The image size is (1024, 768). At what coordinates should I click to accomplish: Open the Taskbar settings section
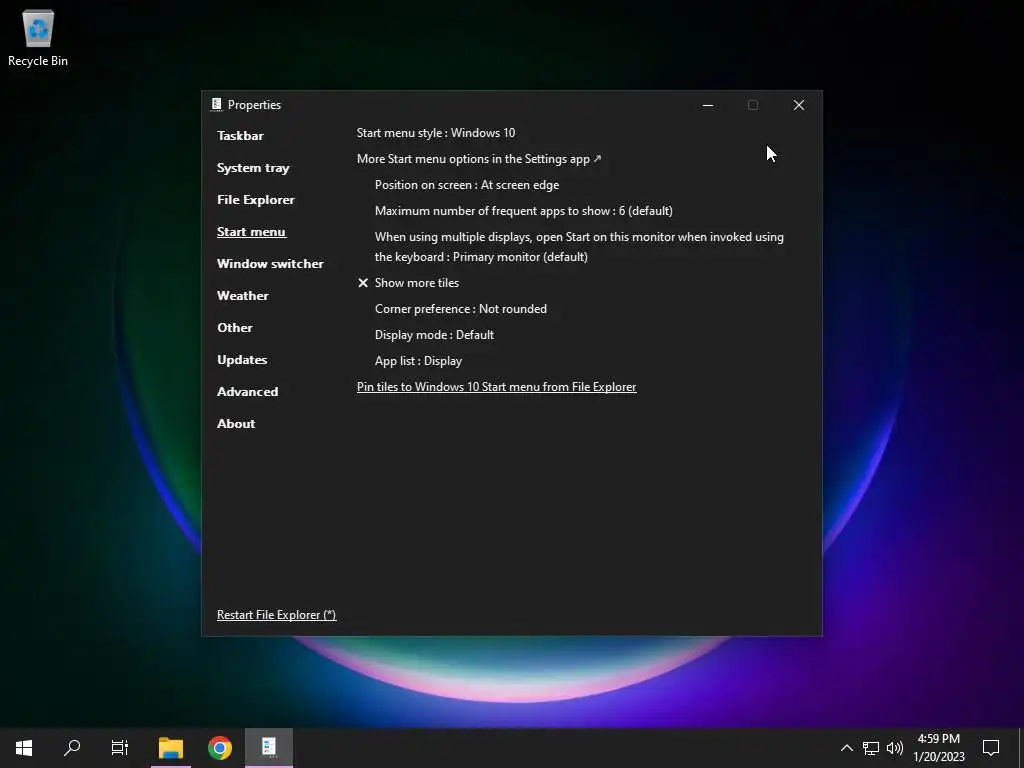[x=240, y=136]
